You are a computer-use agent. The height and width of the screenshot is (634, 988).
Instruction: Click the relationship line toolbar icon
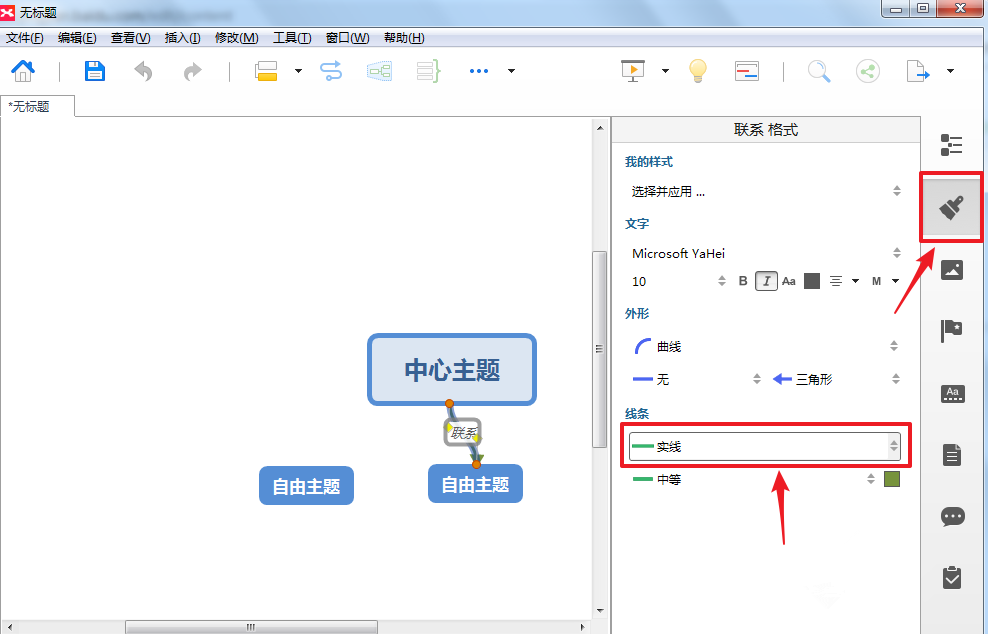pos(331,71)
